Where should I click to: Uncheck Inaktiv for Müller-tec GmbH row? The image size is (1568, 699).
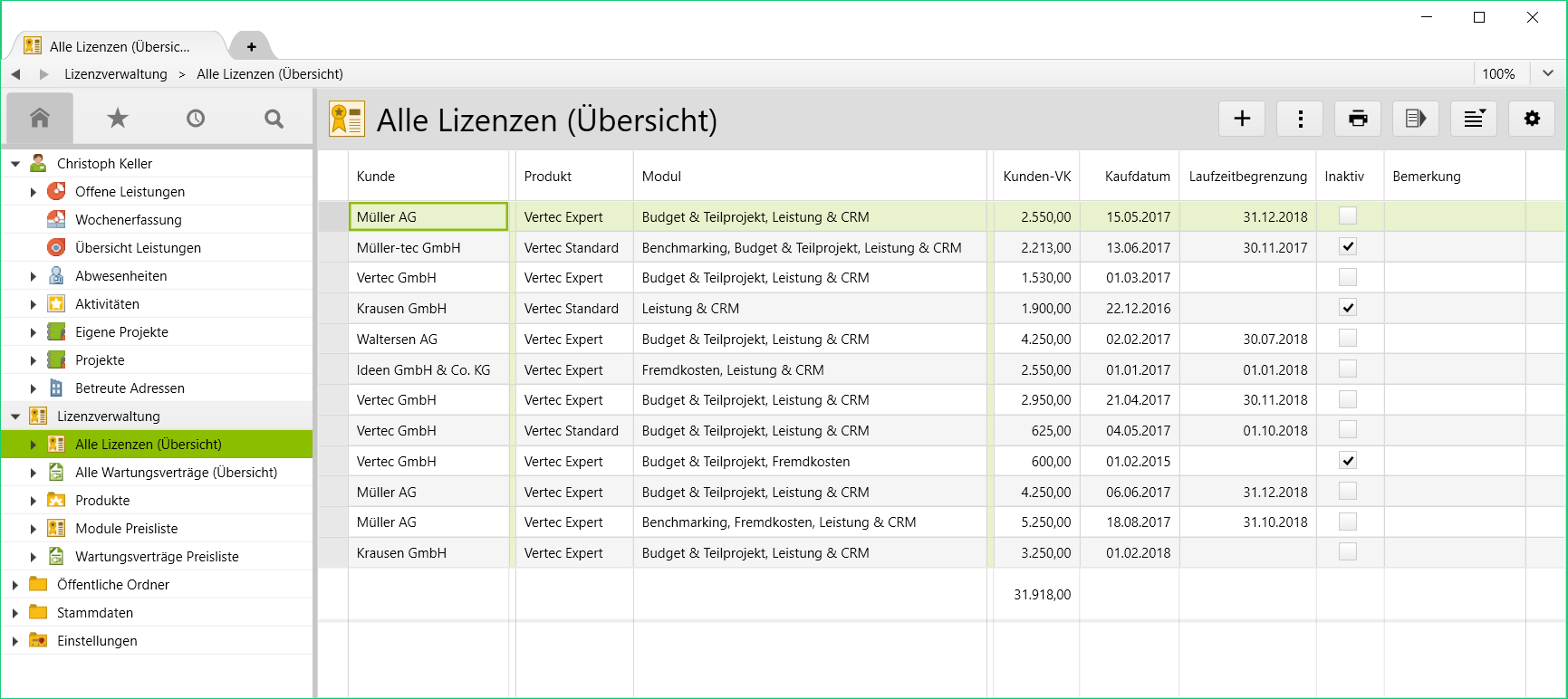(1348, 246)
